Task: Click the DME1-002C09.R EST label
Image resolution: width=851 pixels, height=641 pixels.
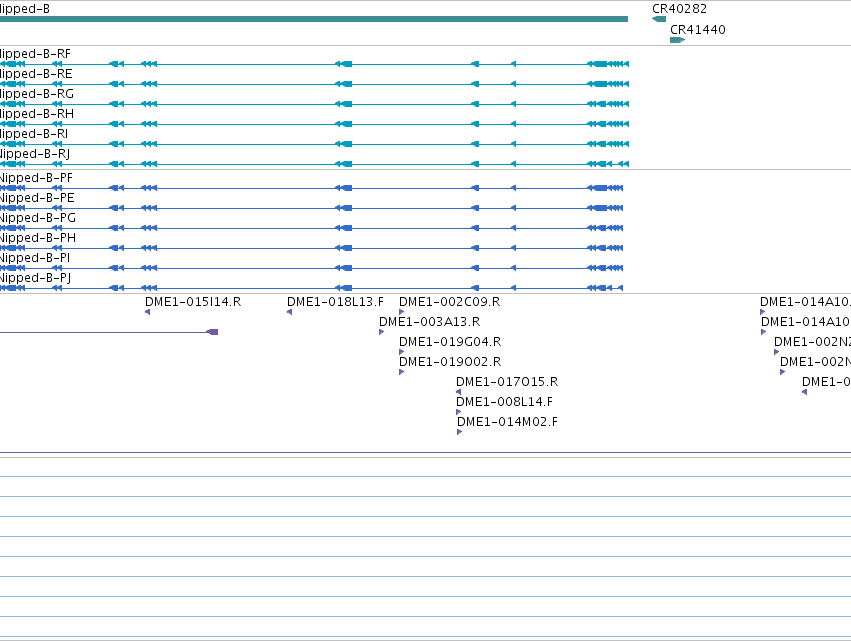Action: click(x=449, y=302)
